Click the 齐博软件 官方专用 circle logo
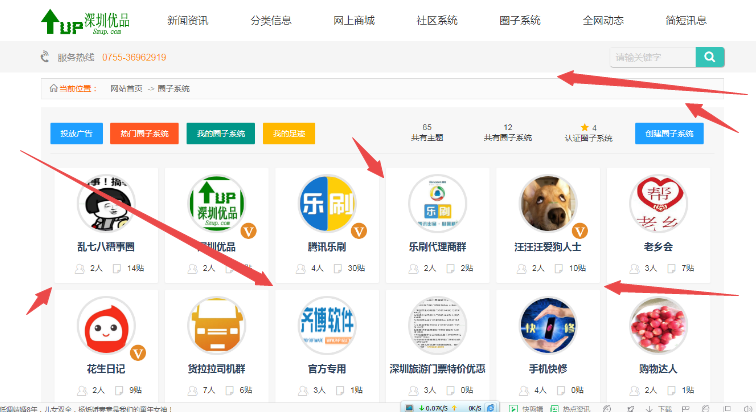The height and width of the screenshot is (412, 756). (x=327, y=327)
